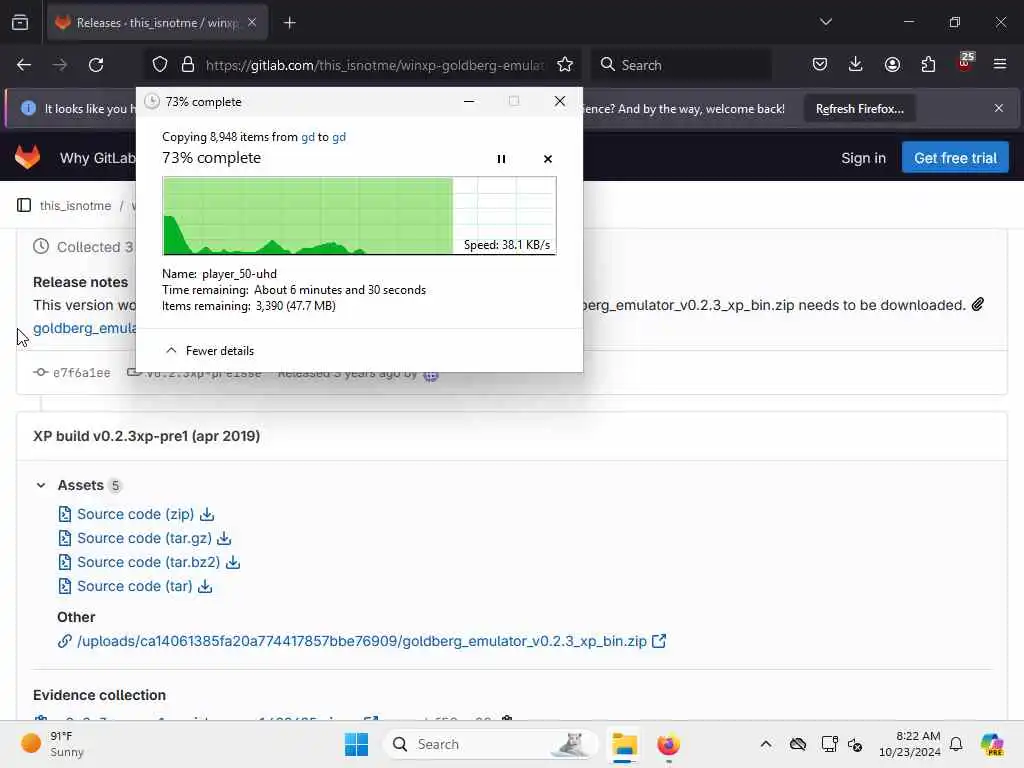Click external link icon after xp_bin.zip

pos(659,641)
